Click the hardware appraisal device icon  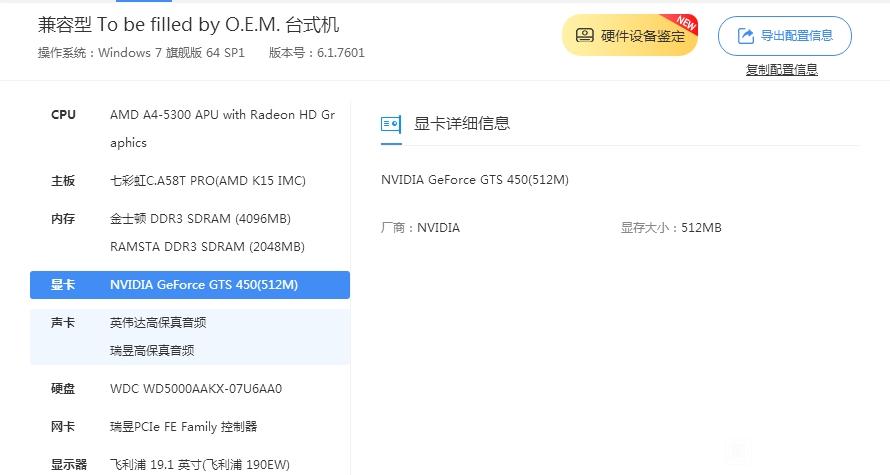point(584,35)
